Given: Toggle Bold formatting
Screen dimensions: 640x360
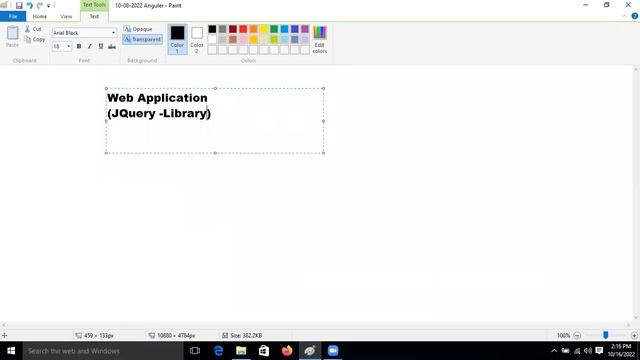Looking at the screenshot, I should [79, 46].
